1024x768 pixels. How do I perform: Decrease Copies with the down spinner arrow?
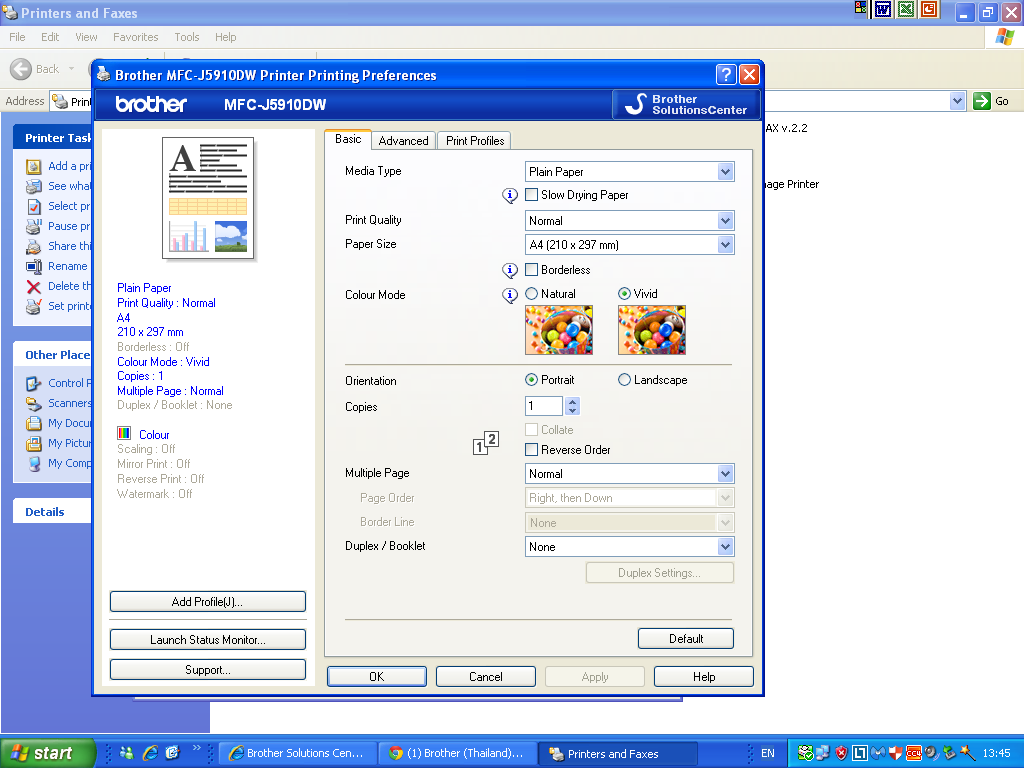[572, 411]
